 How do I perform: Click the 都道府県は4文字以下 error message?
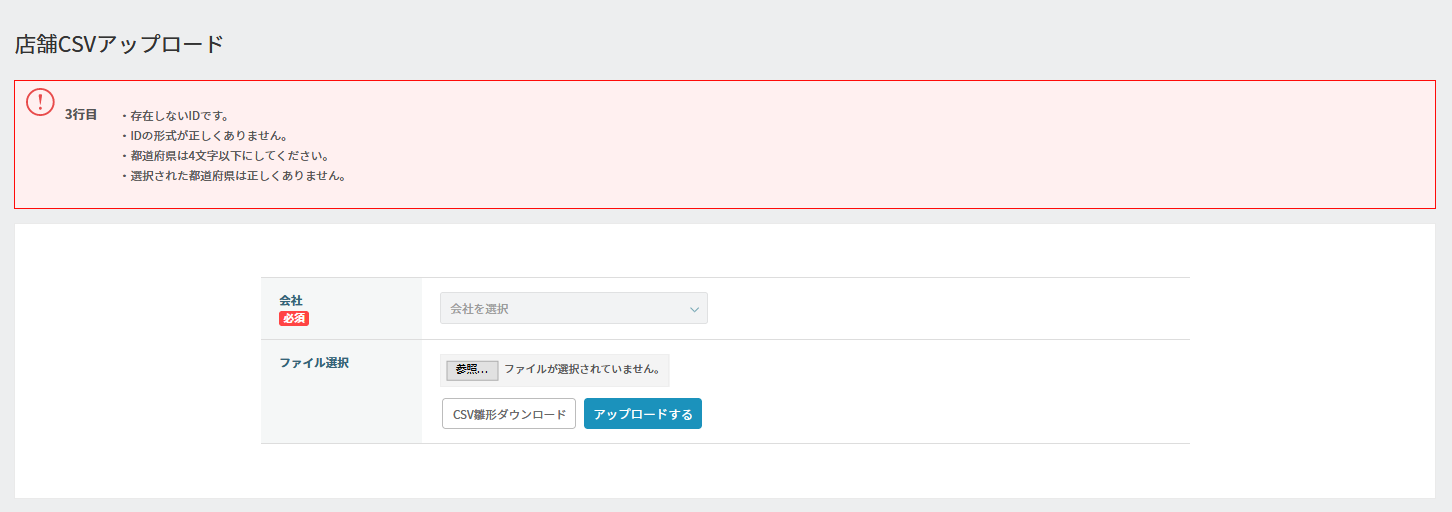(229, 156)
